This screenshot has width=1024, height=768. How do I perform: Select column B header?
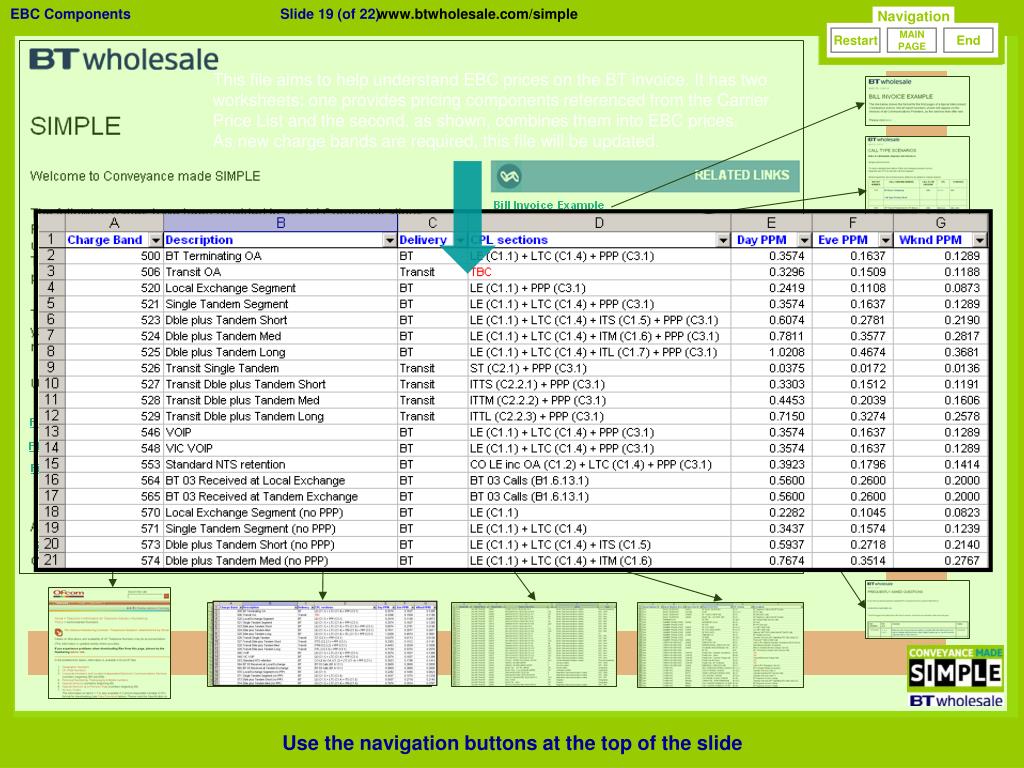(x=280, y=223)
